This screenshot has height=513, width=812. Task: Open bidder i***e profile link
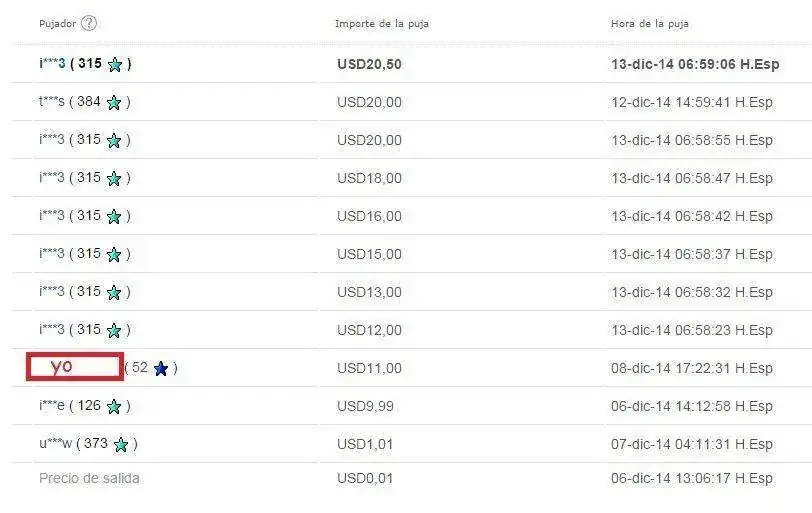pos(51,406)
